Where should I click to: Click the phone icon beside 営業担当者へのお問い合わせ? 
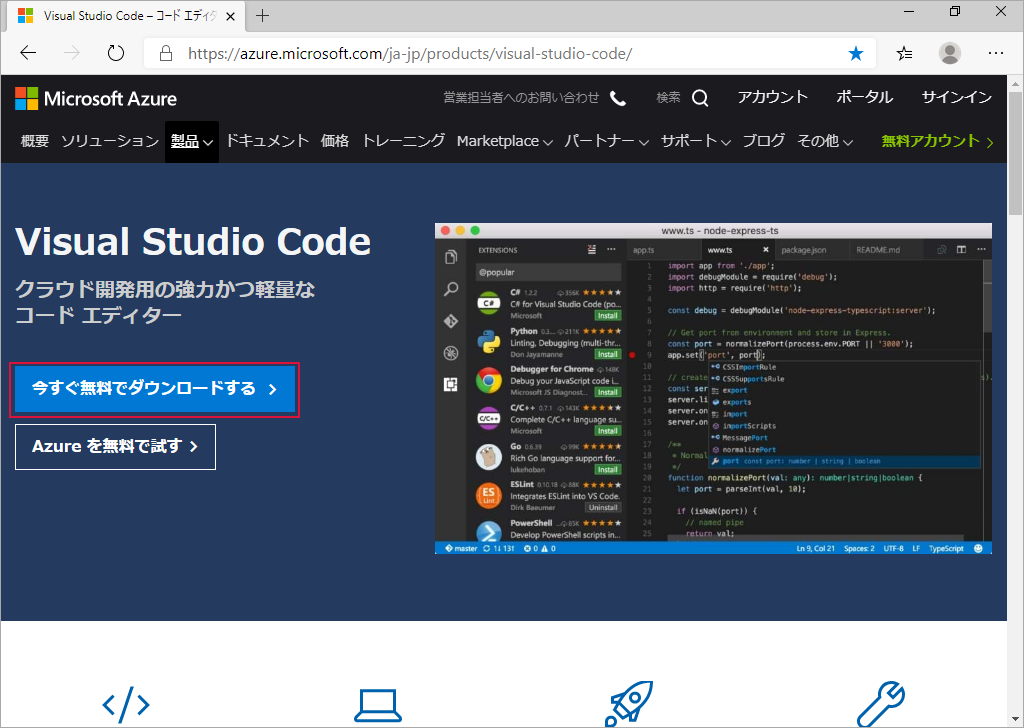[x=618, y=98]
